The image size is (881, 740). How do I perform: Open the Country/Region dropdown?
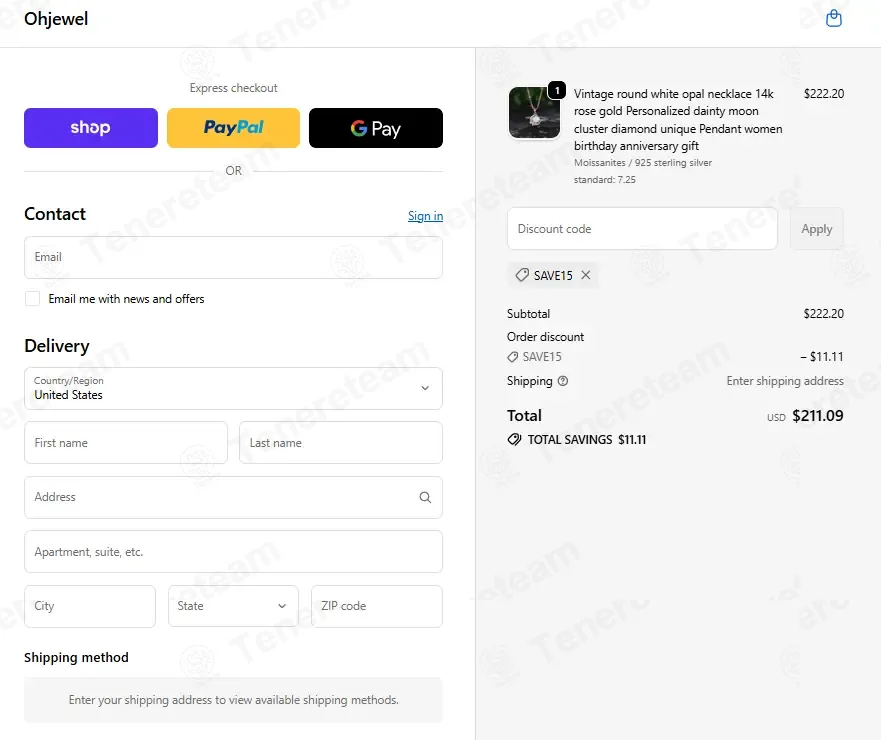(233, 388)
